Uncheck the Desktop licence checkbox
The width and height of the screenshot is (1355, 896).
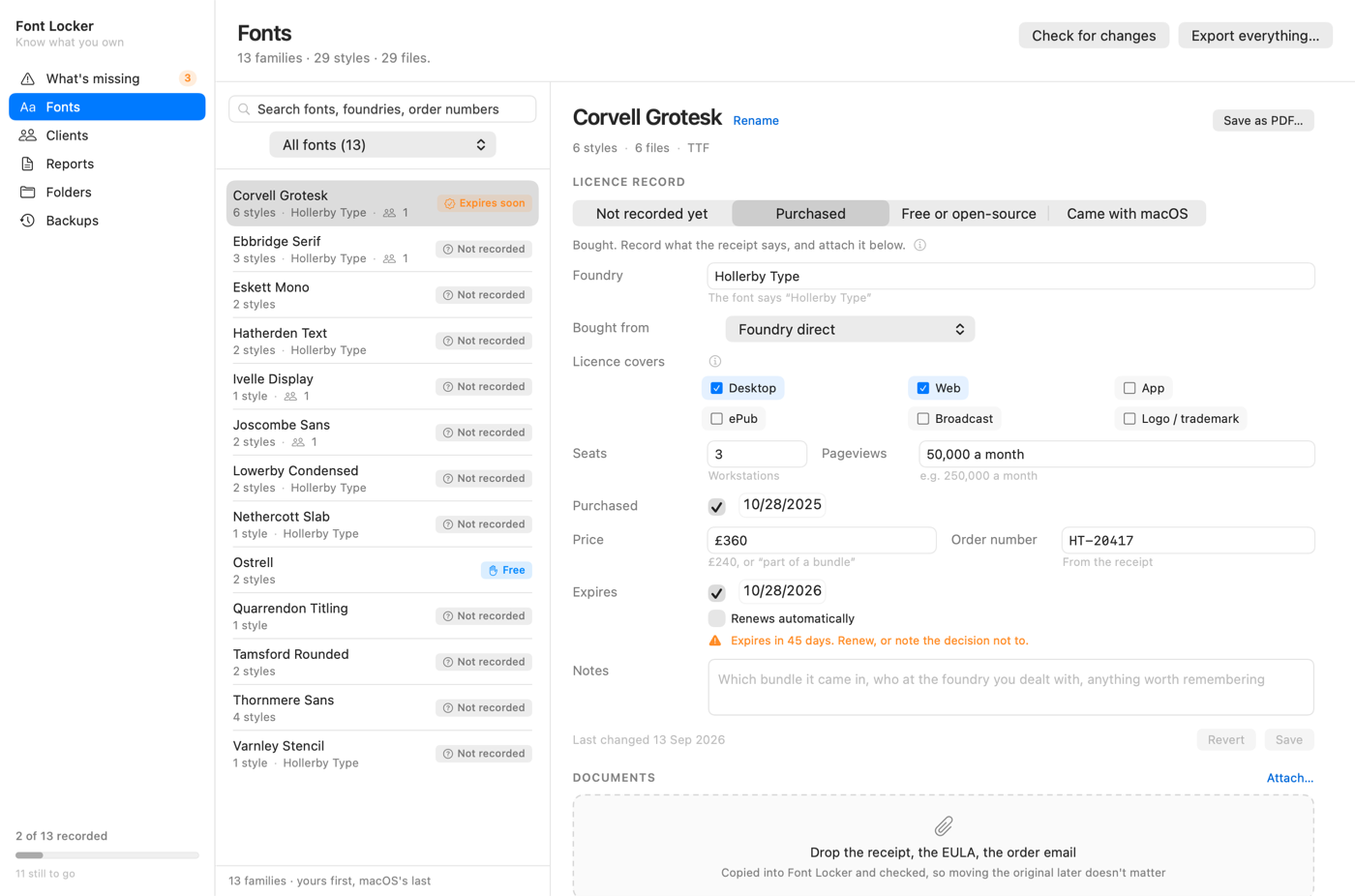click(716, 388)
